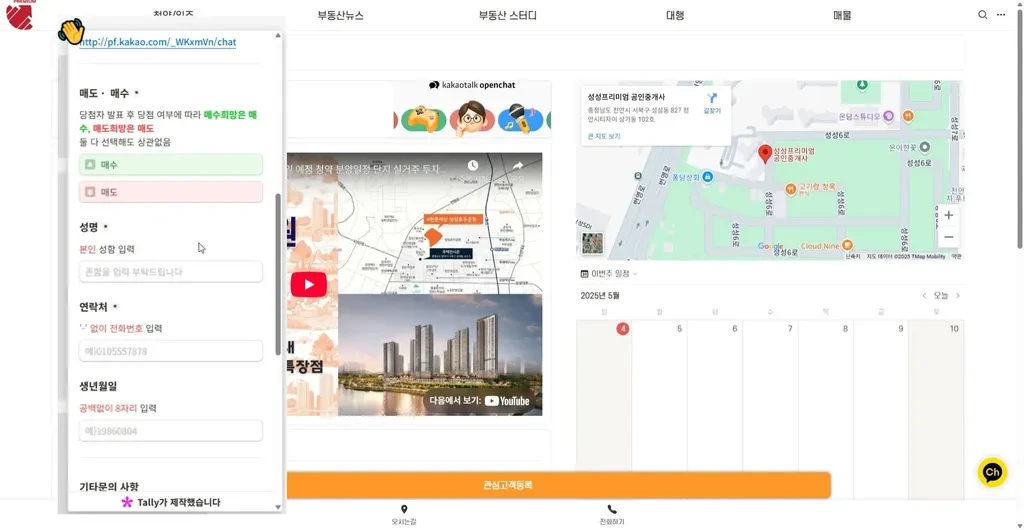This screenshot has width=1024, height=530.
Task: Open the 대행 menu
Action: (x=675, y=15)
